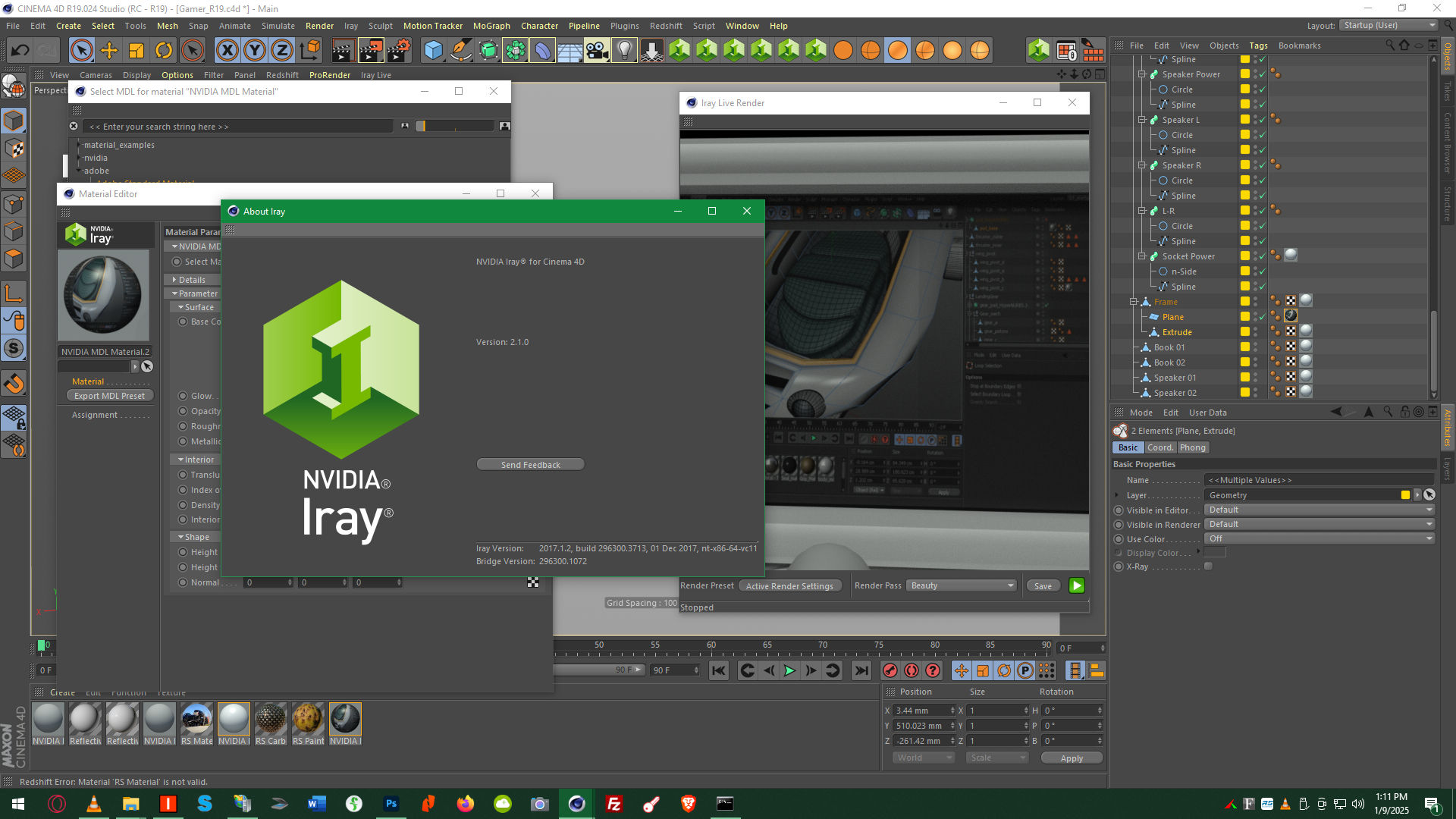
Task: Adjust preview size slider in MDL browser
Action: tap(455, 126)
